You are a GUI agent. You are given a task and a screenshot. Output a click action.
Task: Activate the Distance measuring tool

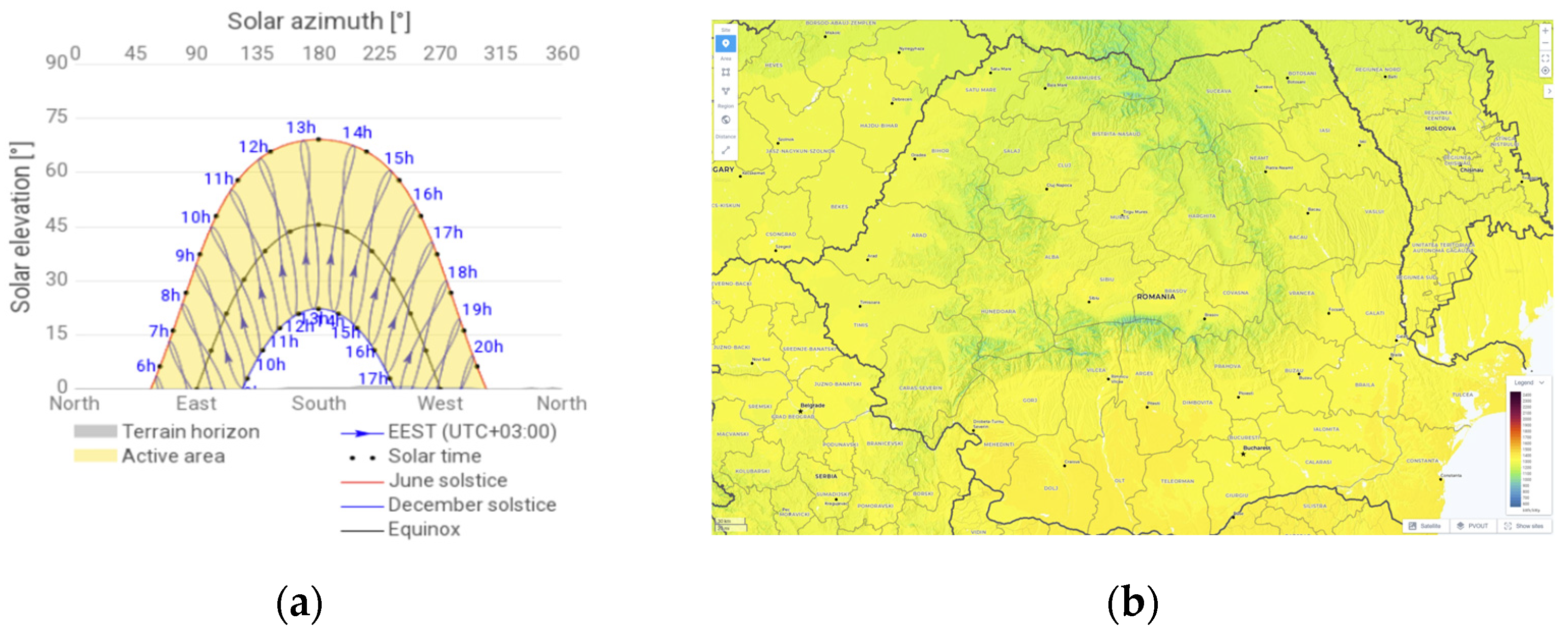click(725, 150)
